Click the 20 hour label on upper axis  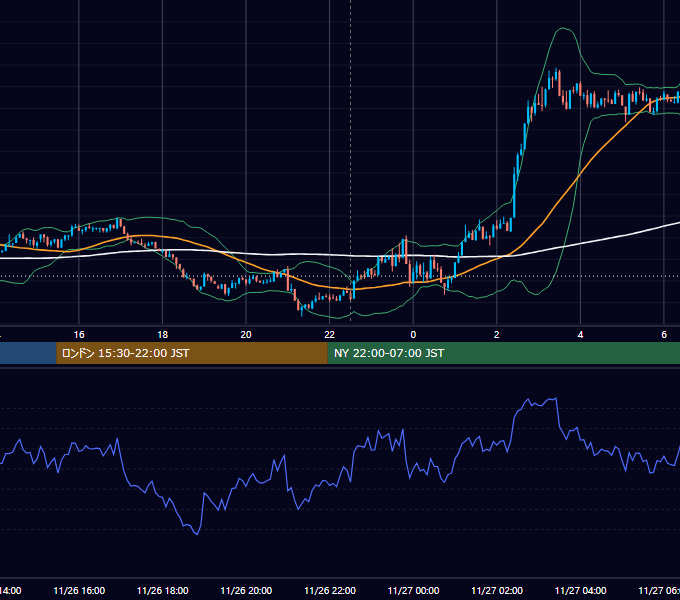246,335
